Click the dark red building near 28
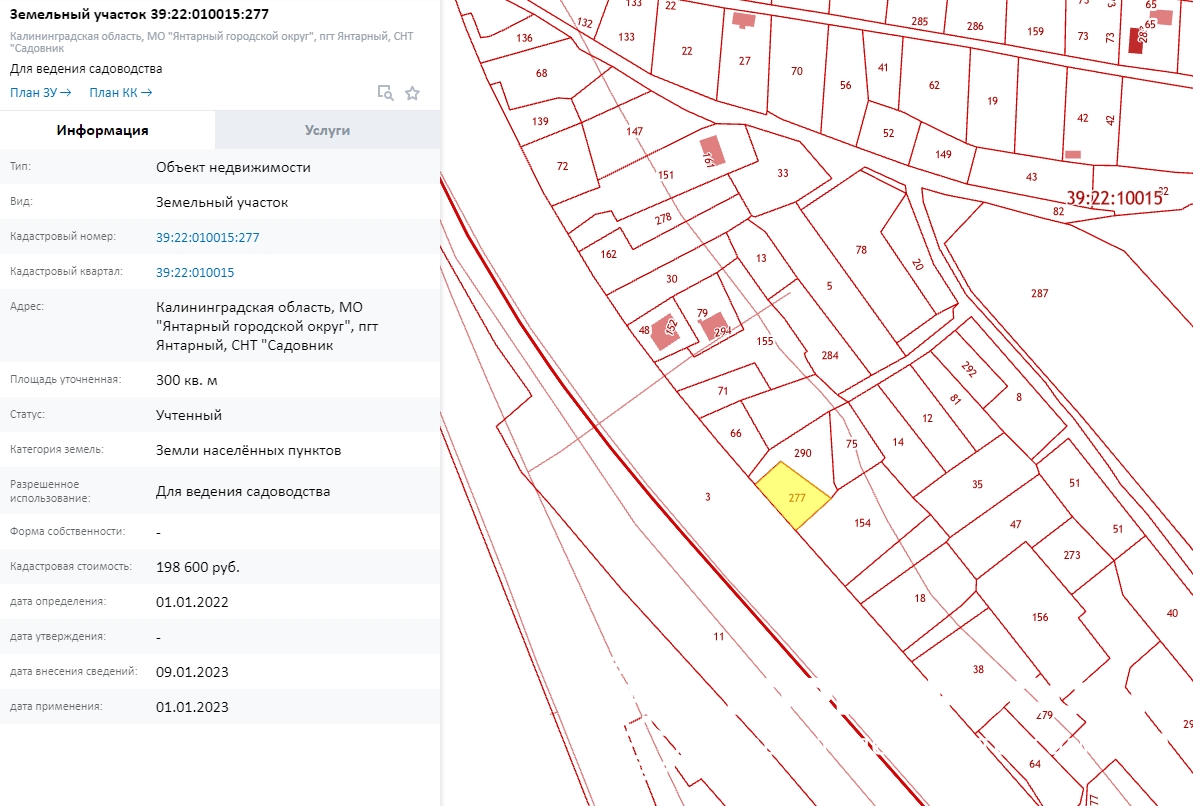Image resolution: width=1193 pixels, height=806 pixels. [x=1137, y=40]
